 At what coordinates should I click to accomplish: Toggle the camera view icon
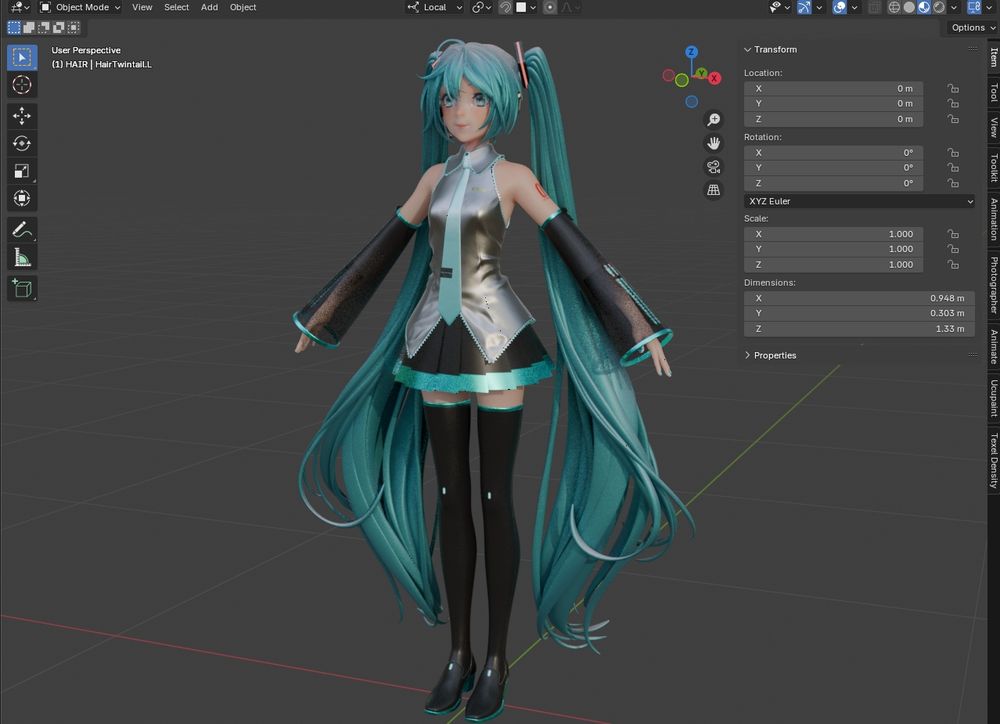pyautogui.click(x=713, y=167)
